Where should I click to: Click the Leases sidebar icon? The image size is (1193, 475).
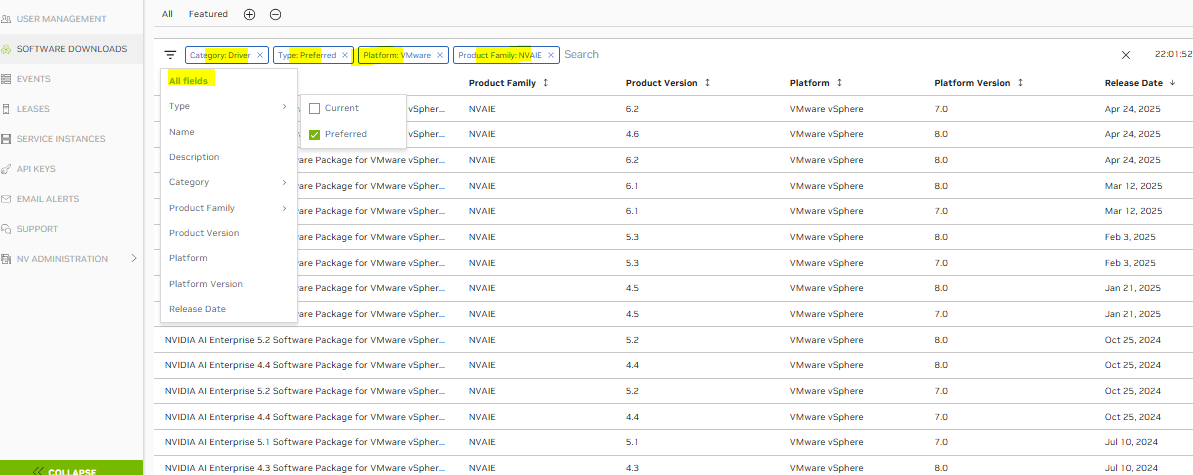coord(6,109)
